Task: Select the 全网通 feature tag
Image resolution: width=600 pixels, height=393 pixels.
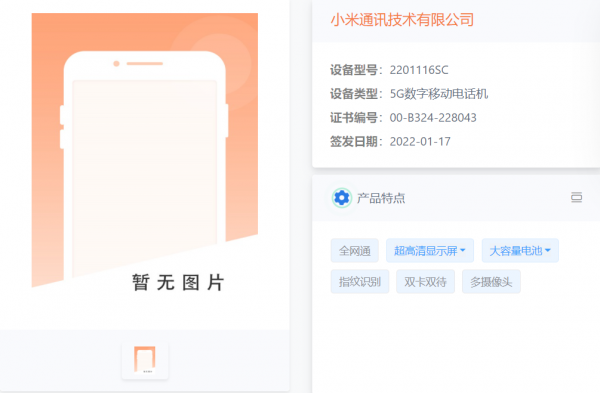Action: point(355,251)
